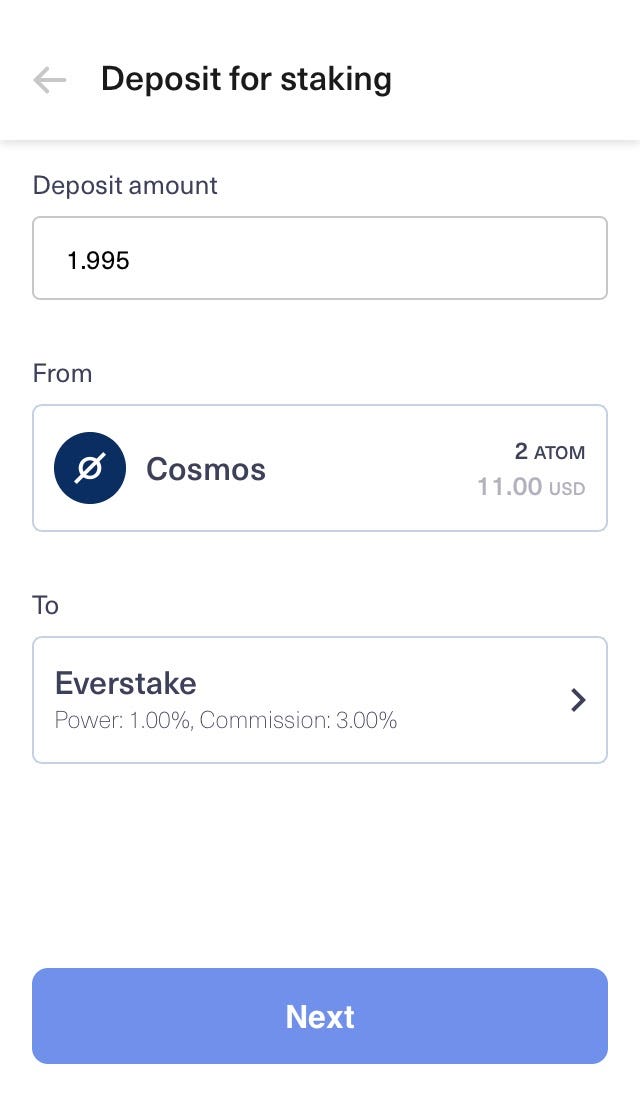Tap the Cosmos ATOM logo icon
Image resolution: width=640 pixels, height=1096 pixels.
pos(90,468)
